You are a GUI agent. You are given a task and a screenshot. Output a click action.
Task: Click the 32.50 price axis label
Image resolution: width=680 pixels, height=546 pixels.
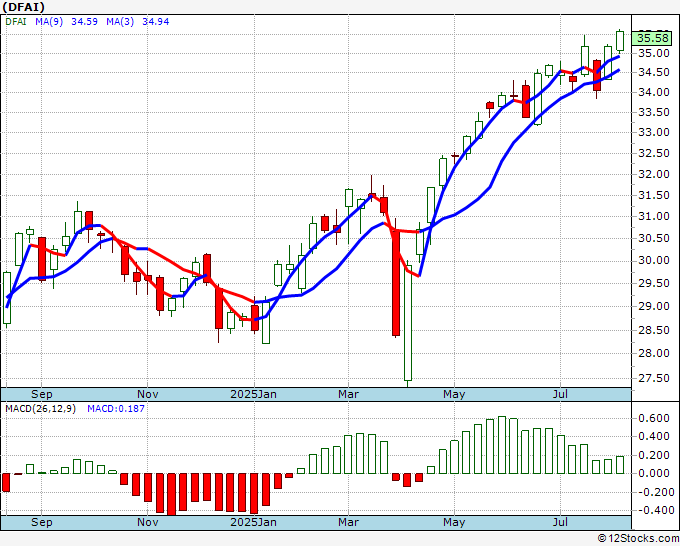point(654,154)
